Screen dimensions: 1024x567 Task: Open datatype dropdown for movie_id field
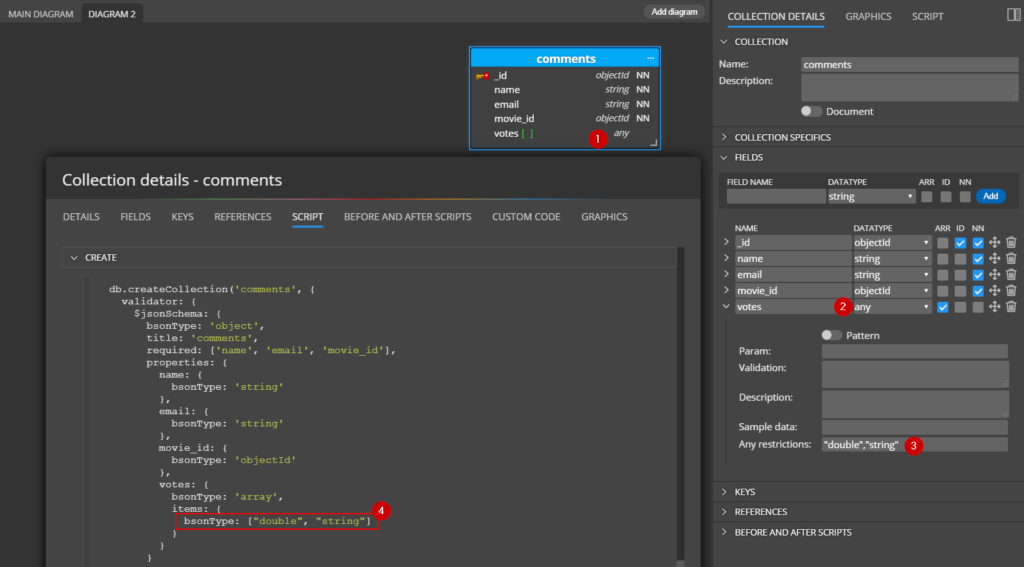(x=891, y=291)
